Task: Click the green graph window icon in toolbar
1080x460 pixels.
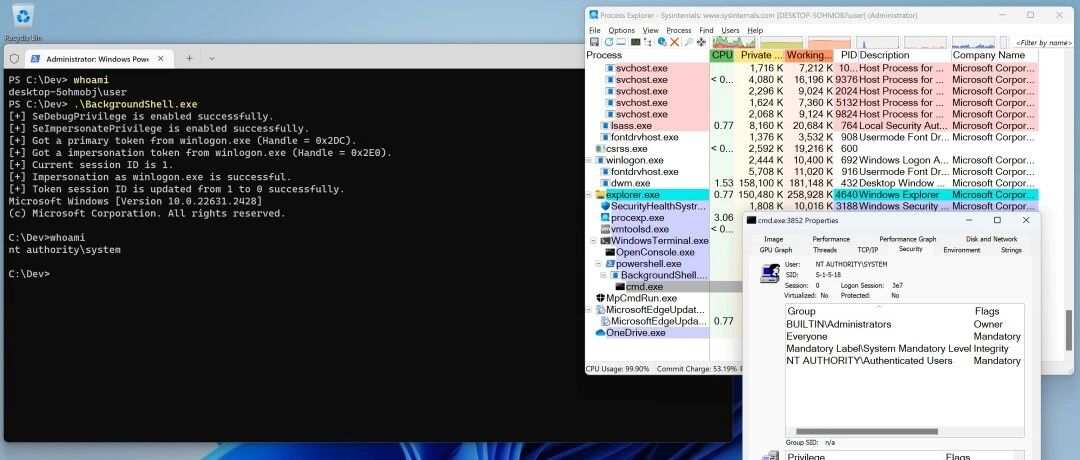Action: coord(635,42)
